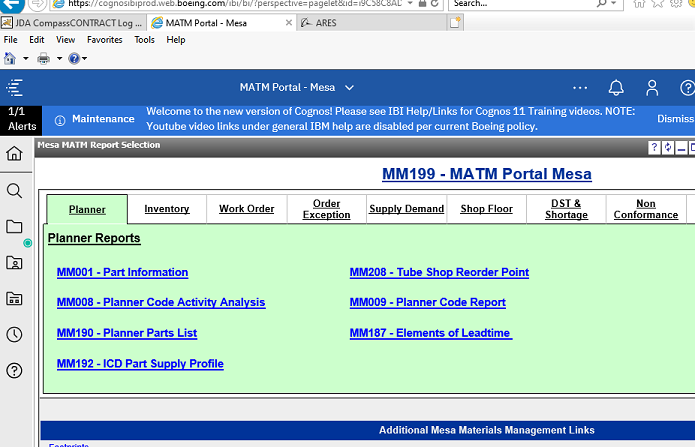Viewport: 695px width, 447px height.
Task: Open the personal user menu icon
Action: pyautogui.click(x=652, y=88)
